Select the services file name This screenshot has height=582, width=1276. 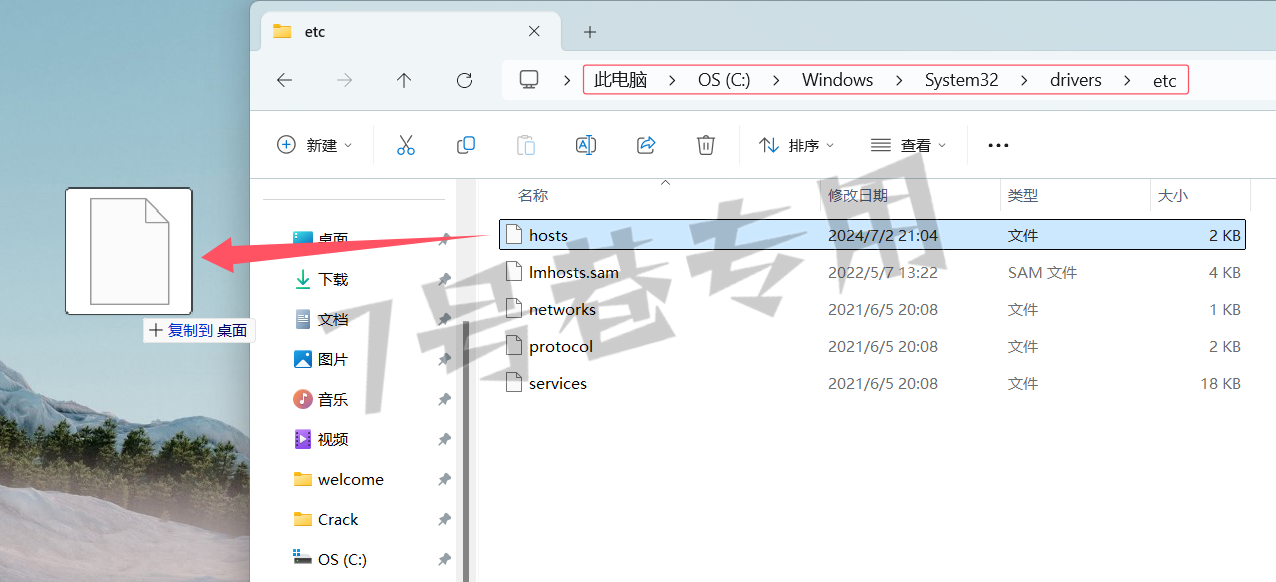pos(558,383)
